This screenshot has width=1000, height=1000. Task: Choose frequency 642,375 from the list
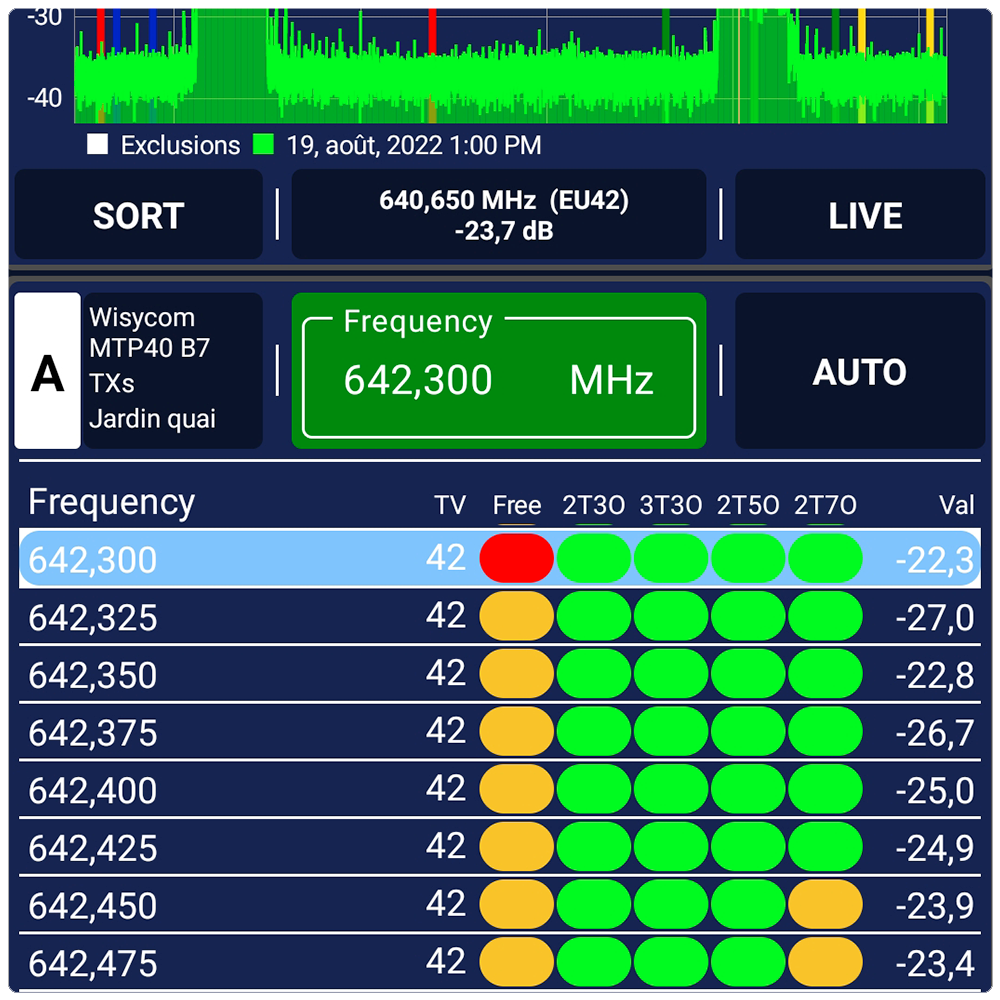coord(500,732)
